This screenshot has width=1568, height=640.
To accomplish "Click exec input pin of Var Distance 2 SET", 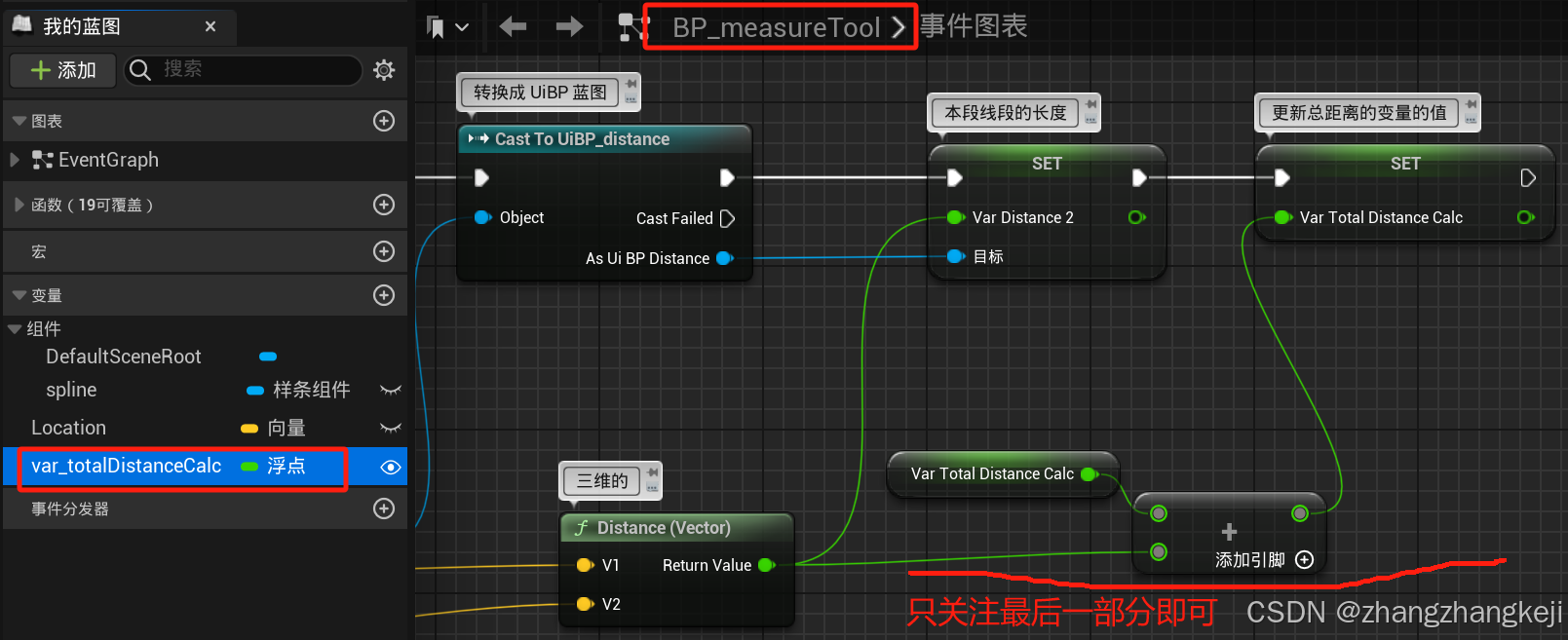I will (955, 177).
